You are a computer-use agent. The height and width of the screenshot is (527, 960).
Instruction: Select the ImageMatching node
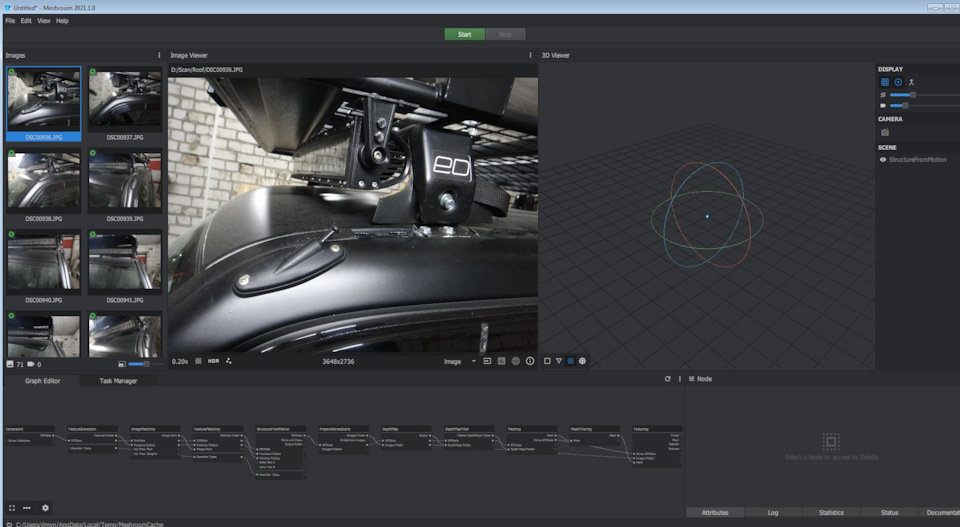155,442
